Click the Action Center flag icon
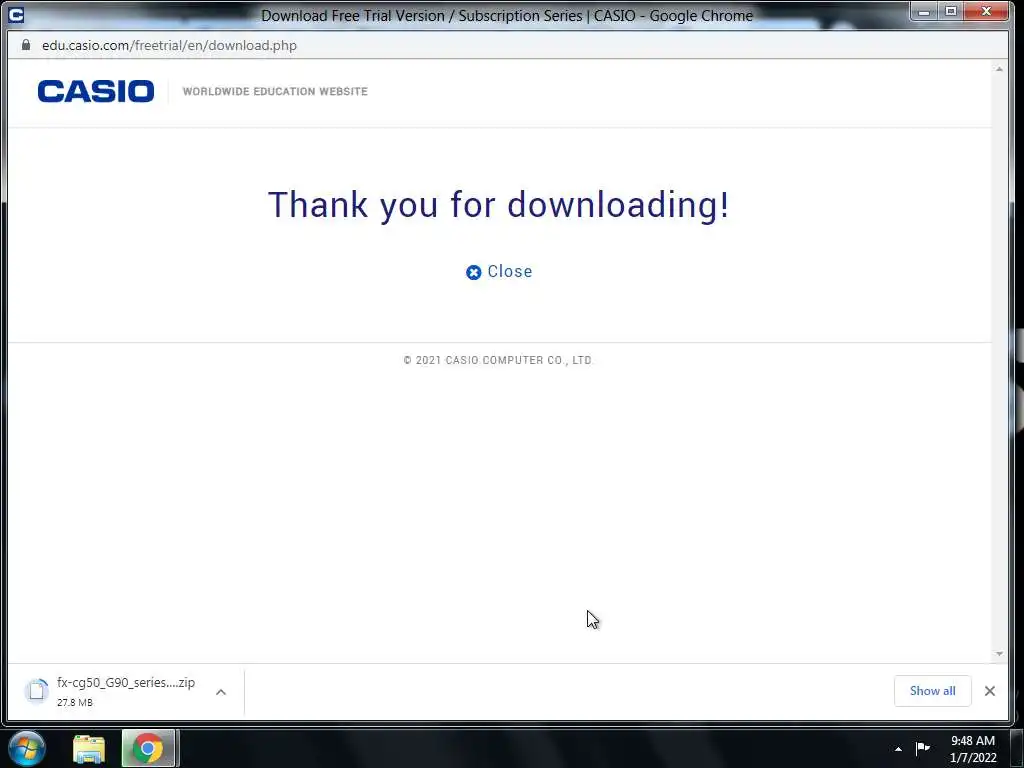Image resolution: width=1024 pixels, height=768 pixels. [x=923, y=748]
